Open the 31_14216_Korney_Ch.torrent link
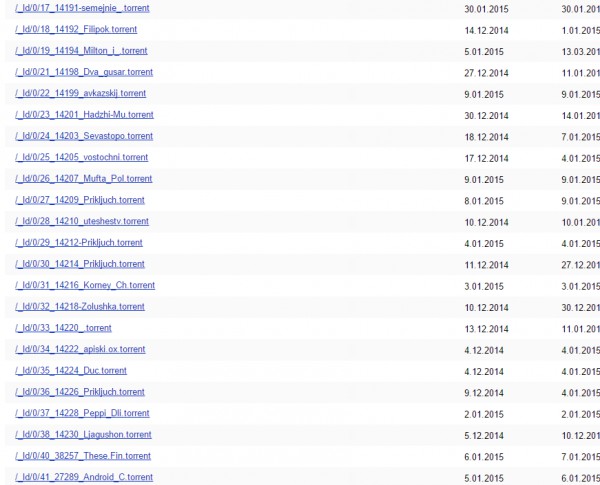This screenshot has height=485, width=600. (85, 285)
